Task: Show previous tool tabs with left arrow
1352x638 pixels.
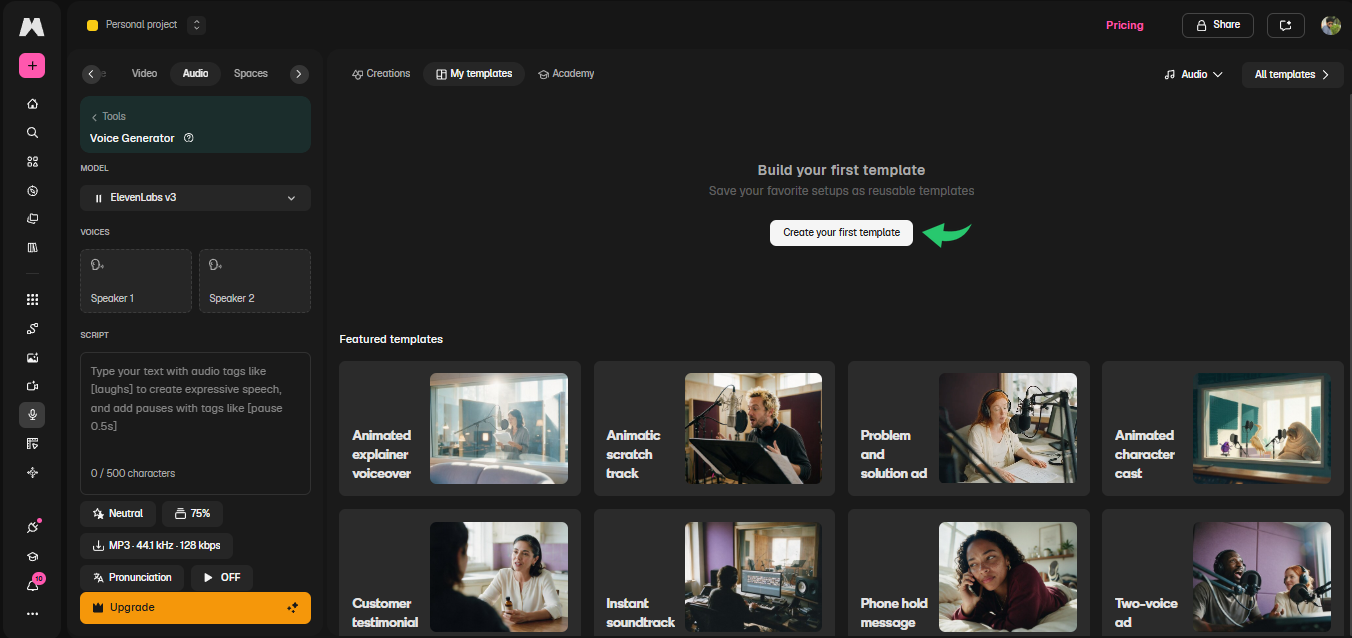Action: [92, 74]
